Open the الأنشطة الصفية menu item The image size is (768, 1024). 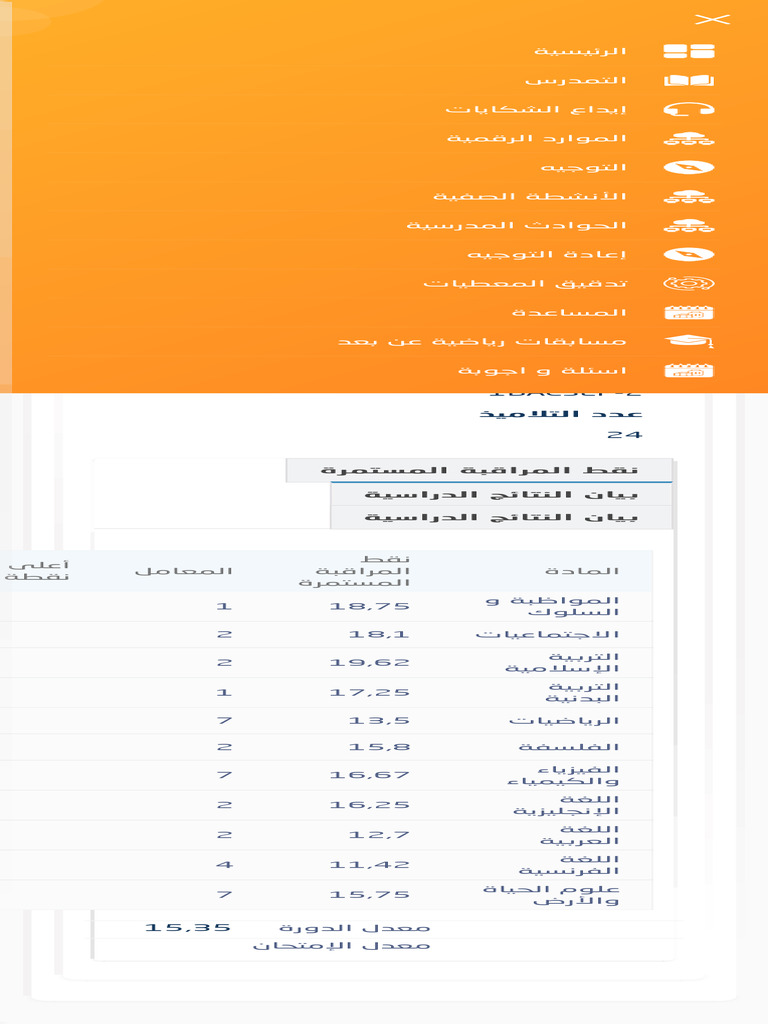[x=530, y=196]
